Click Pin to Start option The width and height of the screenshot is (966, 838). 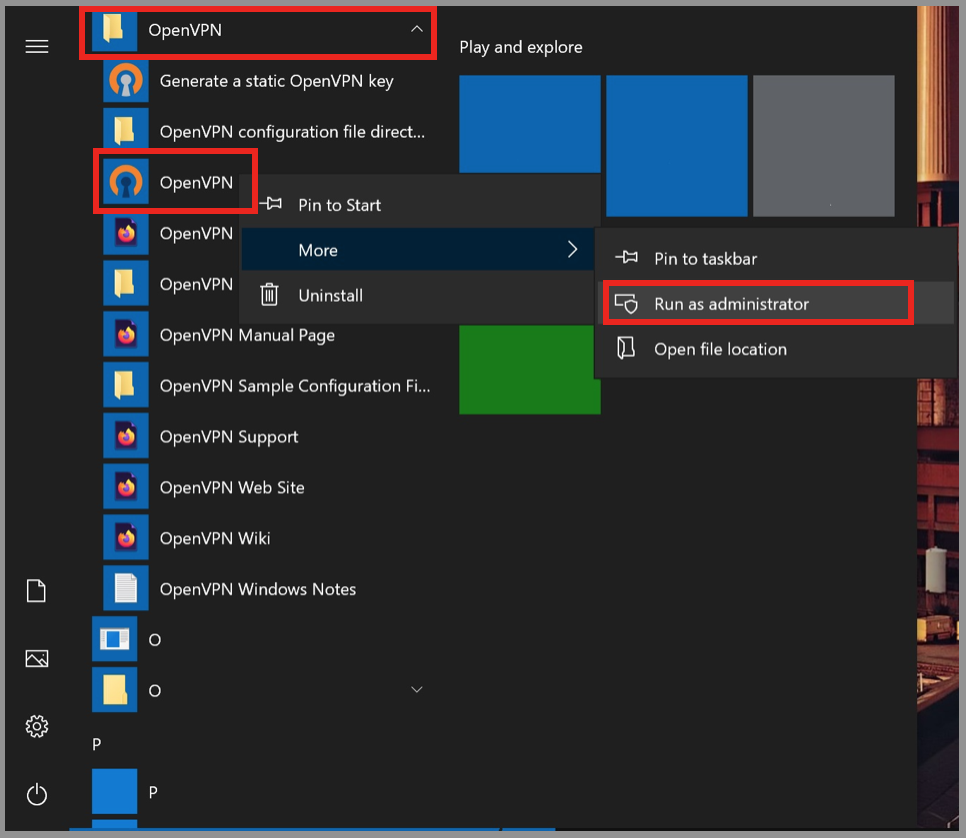tap(339, 205)
